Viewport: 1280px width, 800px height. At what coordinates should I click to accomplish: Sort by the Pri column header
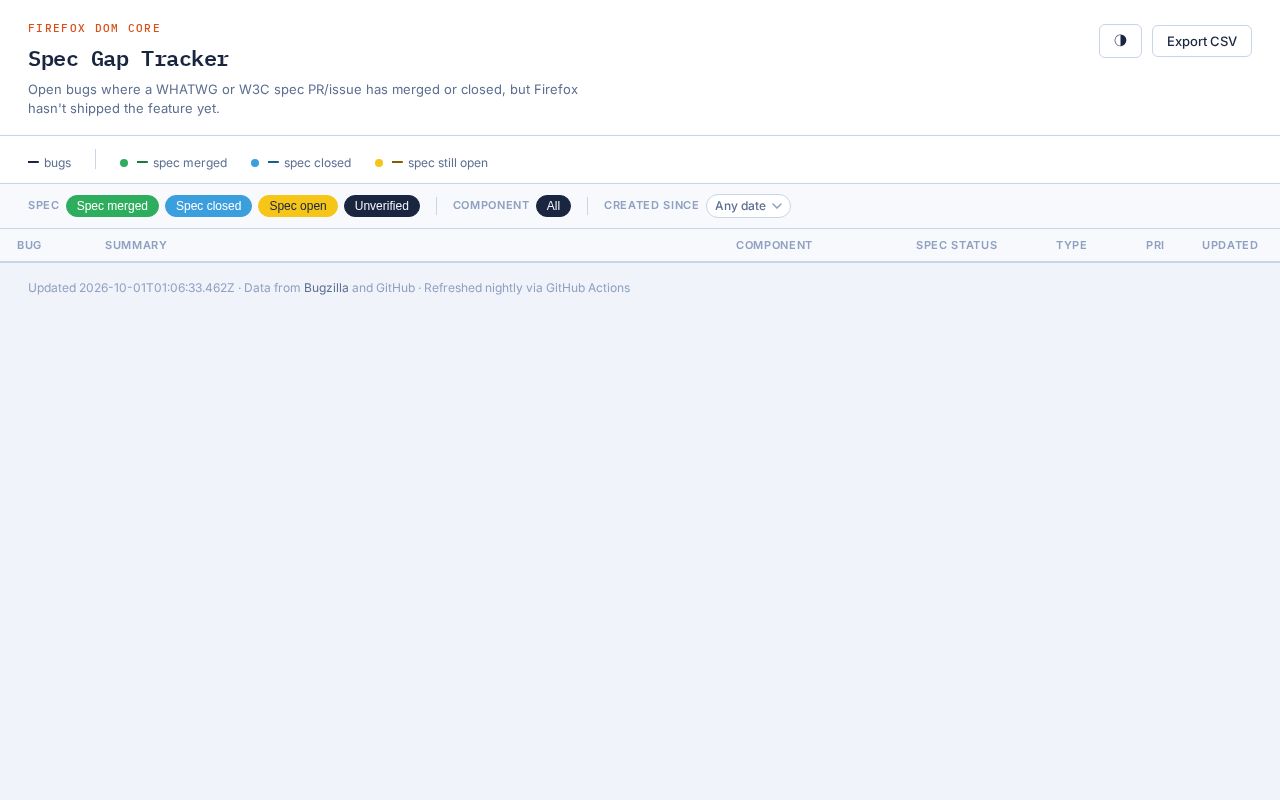coord(1155,245)
